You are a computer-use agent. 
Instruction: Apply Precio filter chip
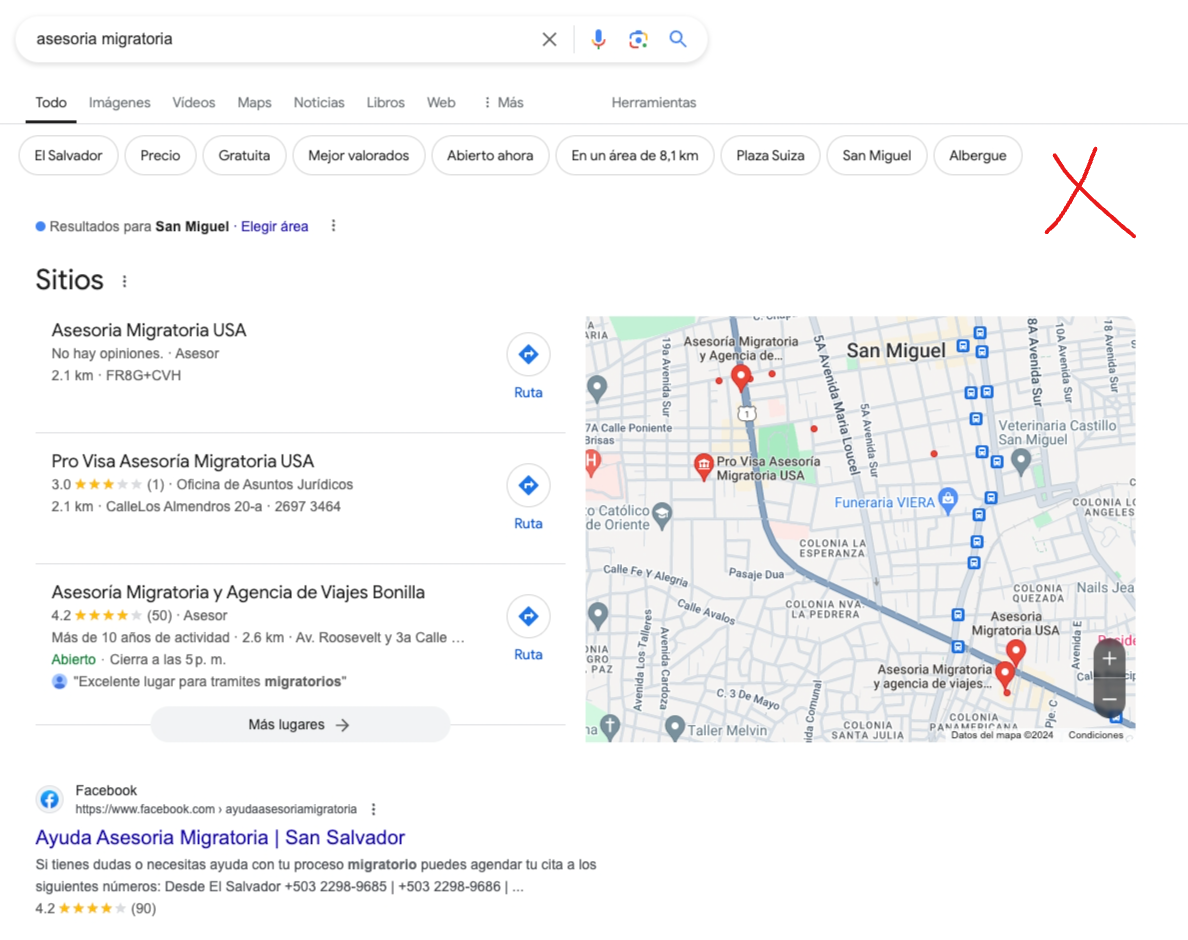coord(160,155)
